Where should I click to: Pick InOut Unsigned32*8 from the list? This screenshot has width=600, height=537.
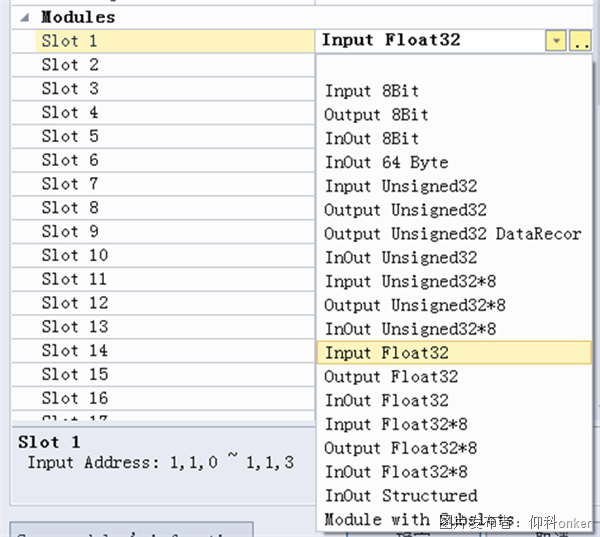[x=410, y=329]
